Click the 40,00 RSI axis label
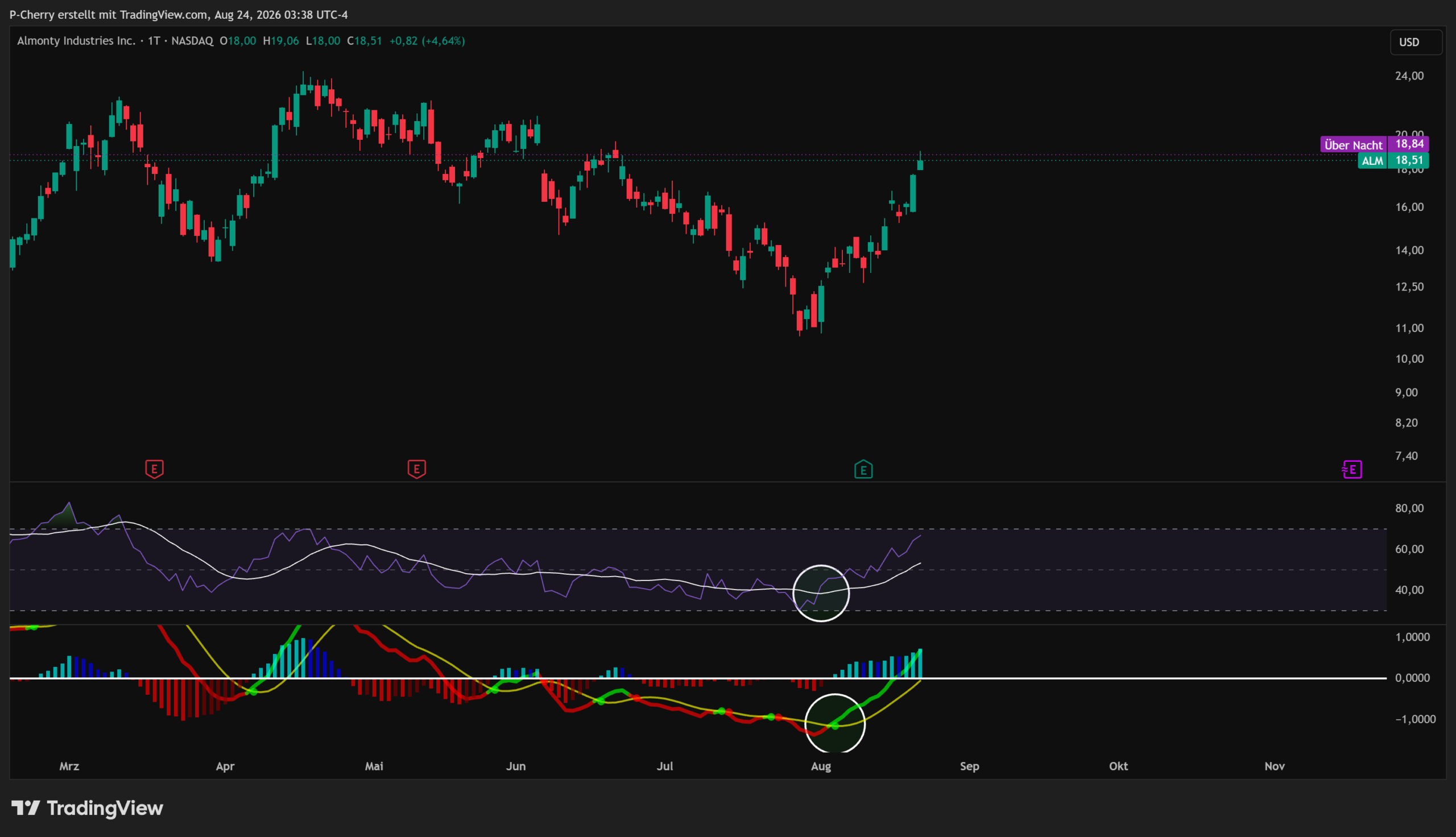This screenshot has width=1456, height=837. 1409,590
